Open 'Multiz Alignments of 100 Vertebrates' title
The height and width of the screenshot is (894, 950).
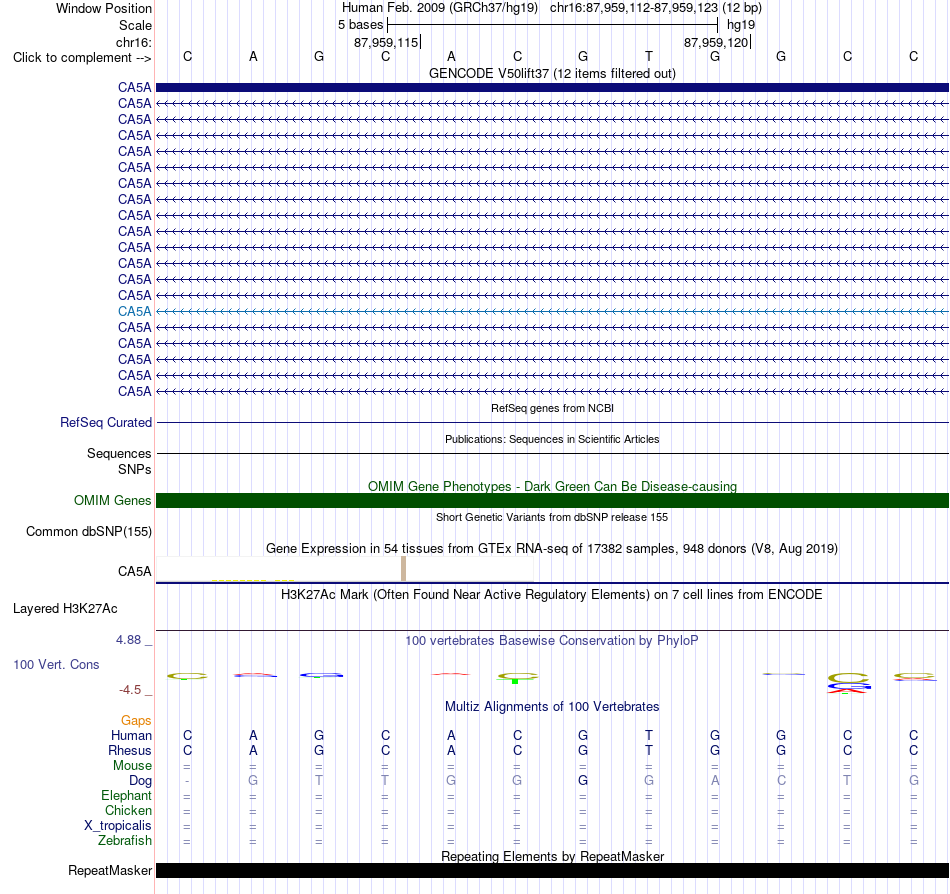pos(552,706)
